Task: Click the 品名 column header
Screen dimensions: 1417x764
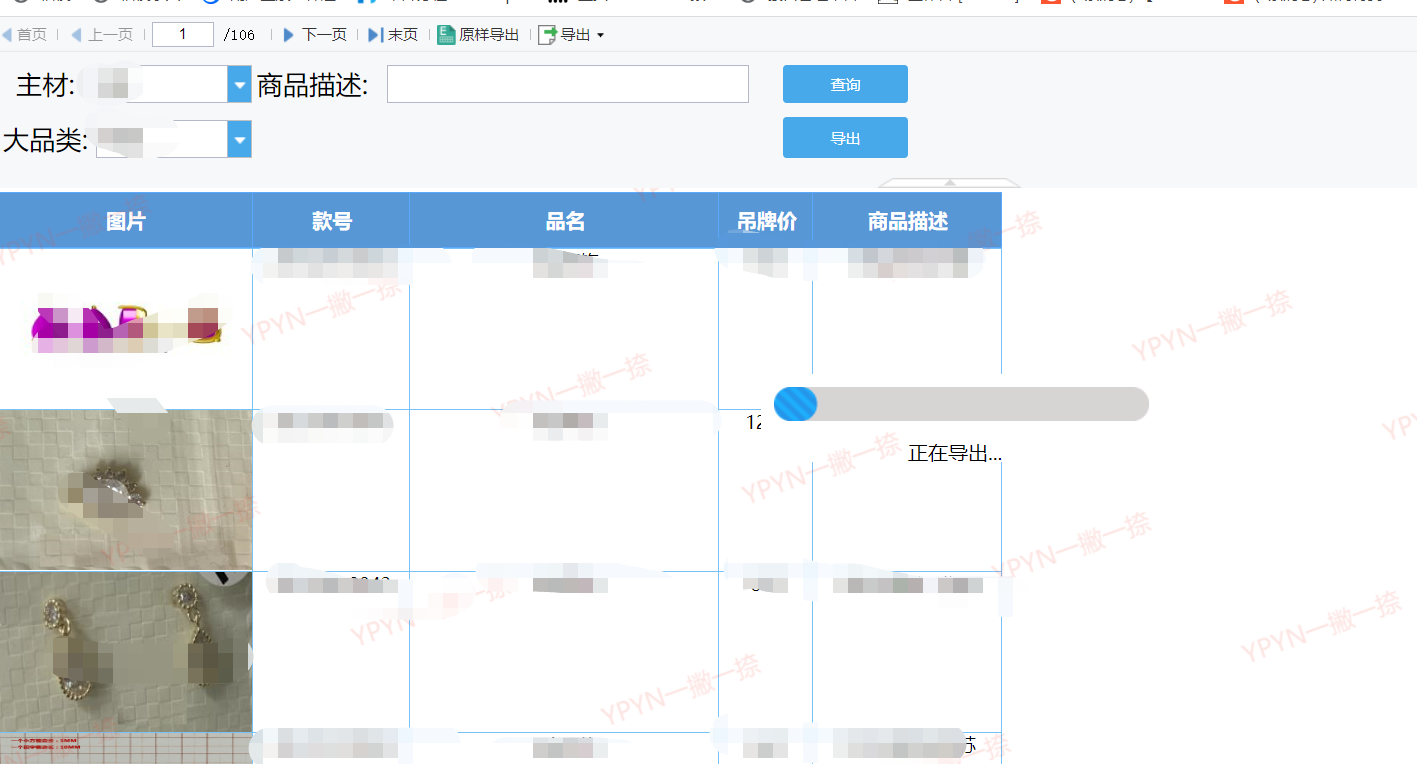Action: point(565,221)
